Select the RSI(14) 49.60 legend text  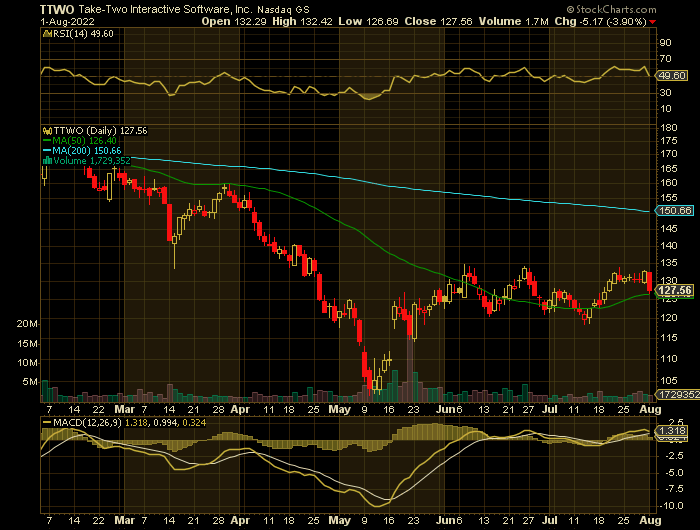tap(83, 34)
